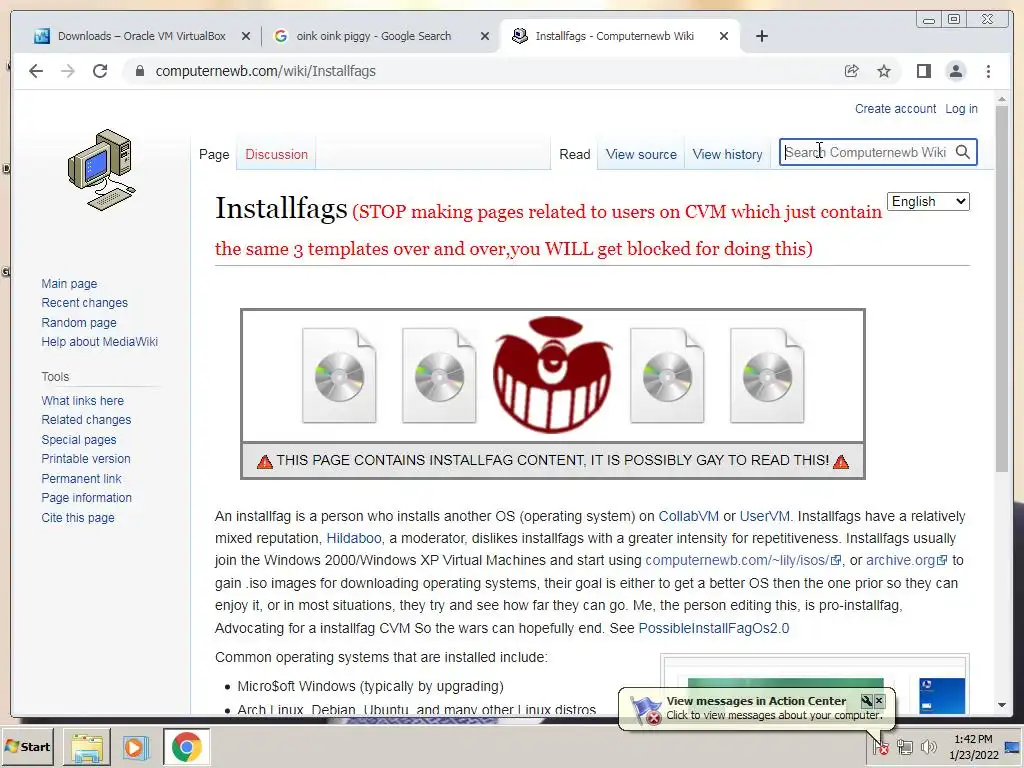Open the Chrome three-dot menu
This screenshot has height=768, width=1024.
click(988, 71)
